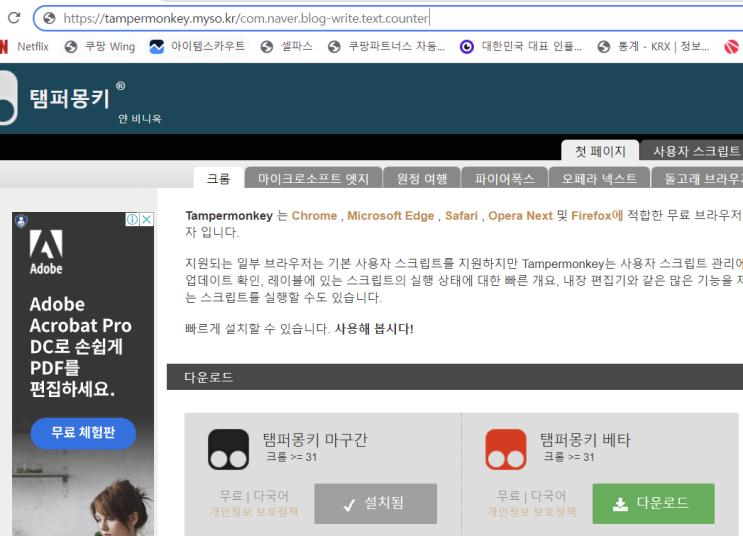Close the Adobe ad with X icon

[147, 219]
